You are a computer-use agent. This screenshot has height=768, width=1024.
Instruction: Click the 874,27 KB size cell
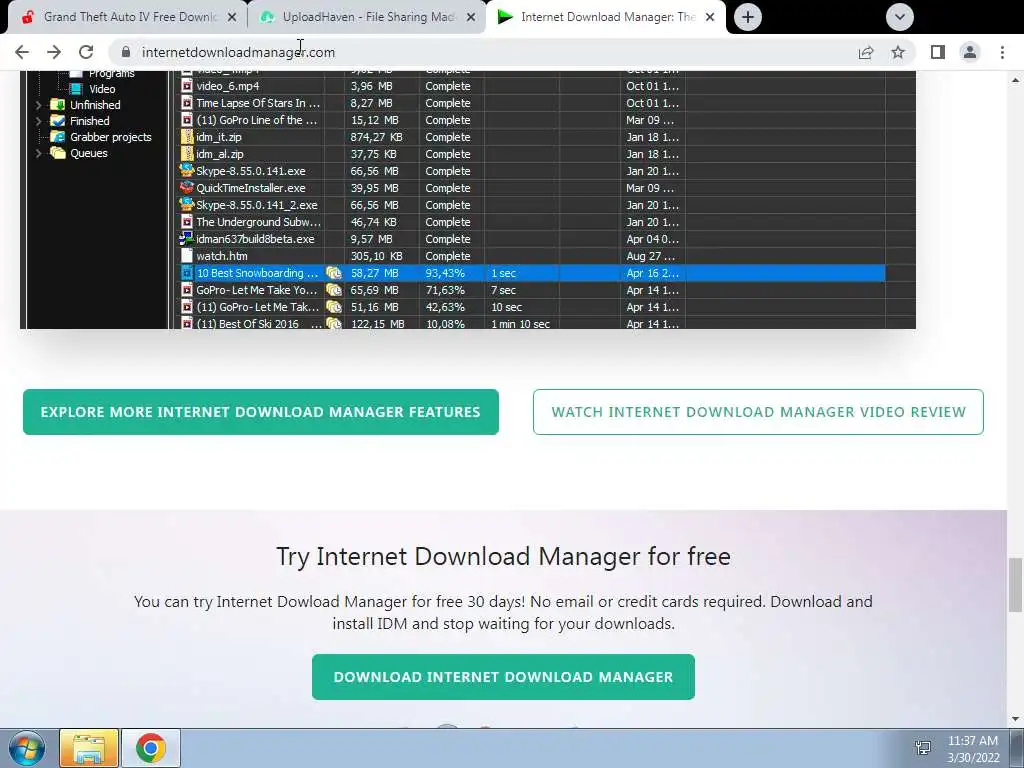point(377,137)
